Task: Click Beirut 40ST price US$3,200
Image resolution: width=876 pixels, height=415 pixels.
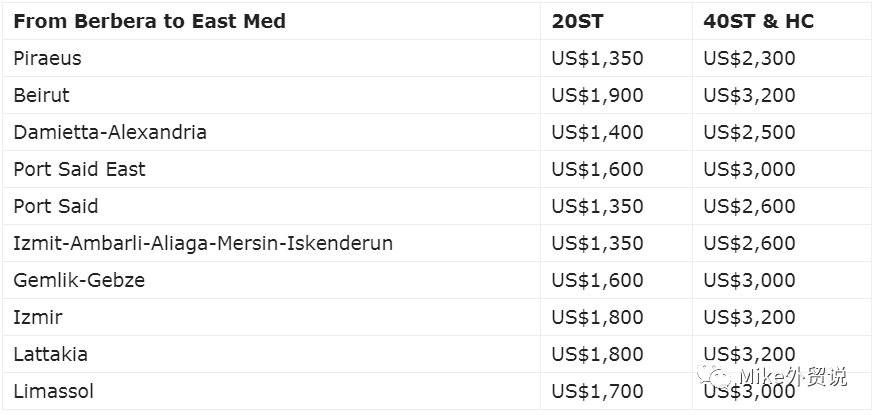Action: [749, 95]
